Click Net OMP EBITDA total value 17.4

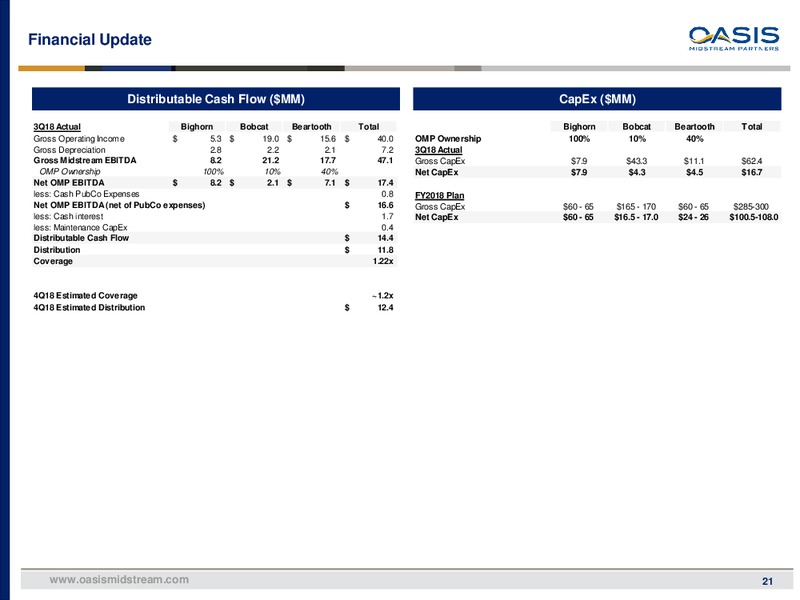[x=385, y=183]
